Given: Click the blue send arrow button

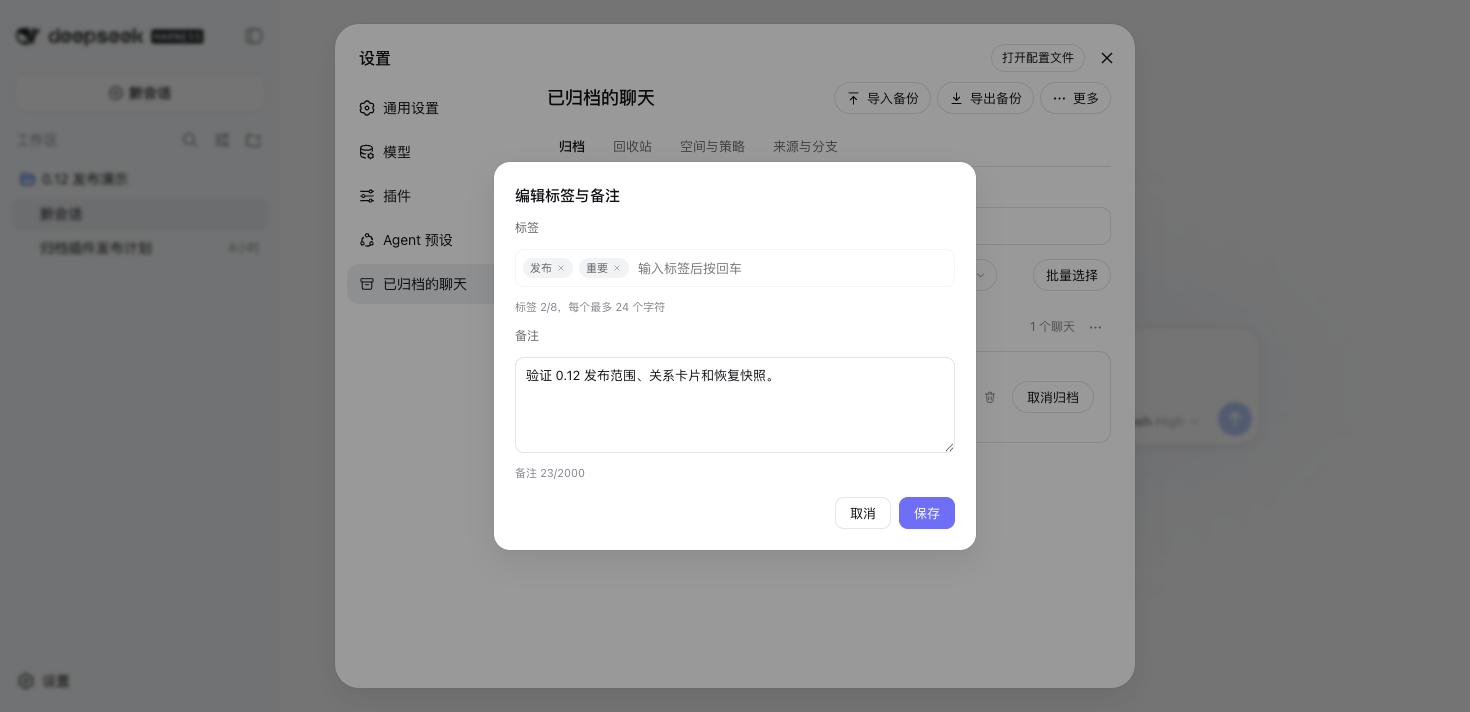Looking at the screenshot, I should (1234, 419).
